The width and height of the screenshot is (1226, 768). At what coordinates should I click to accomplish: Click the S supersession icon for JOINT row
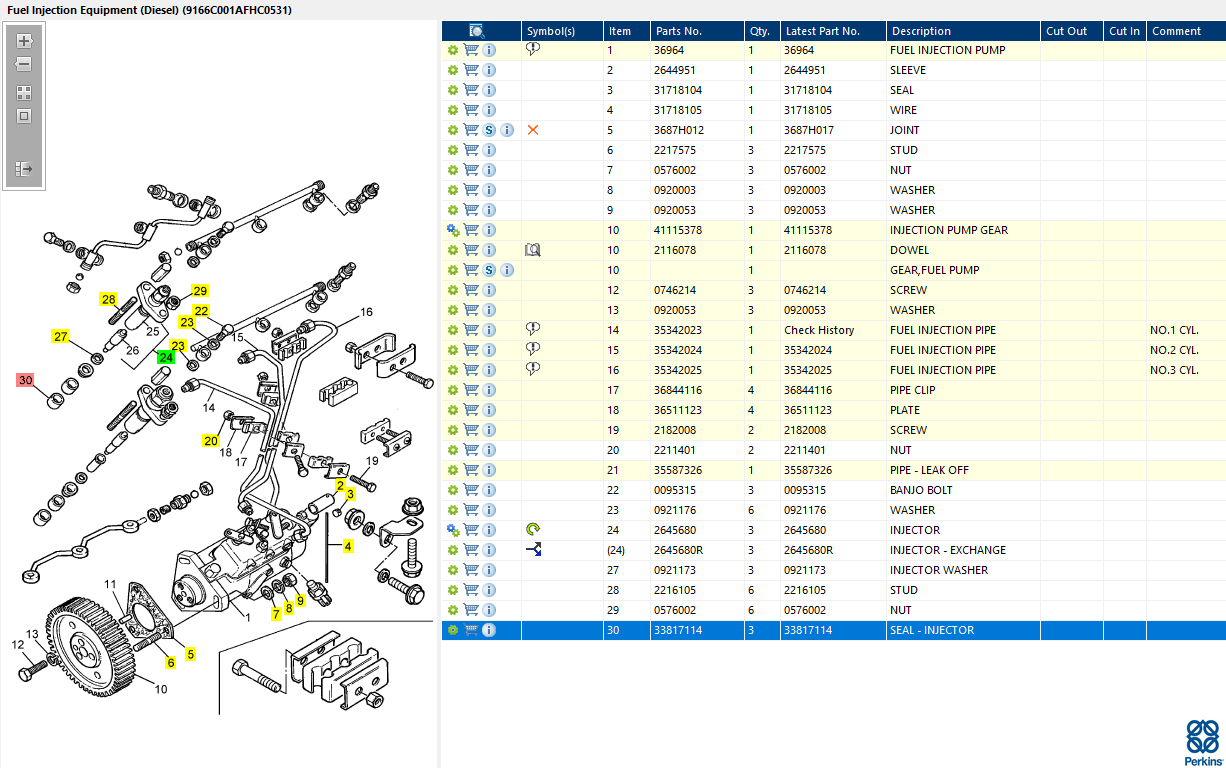pos(490,130)
